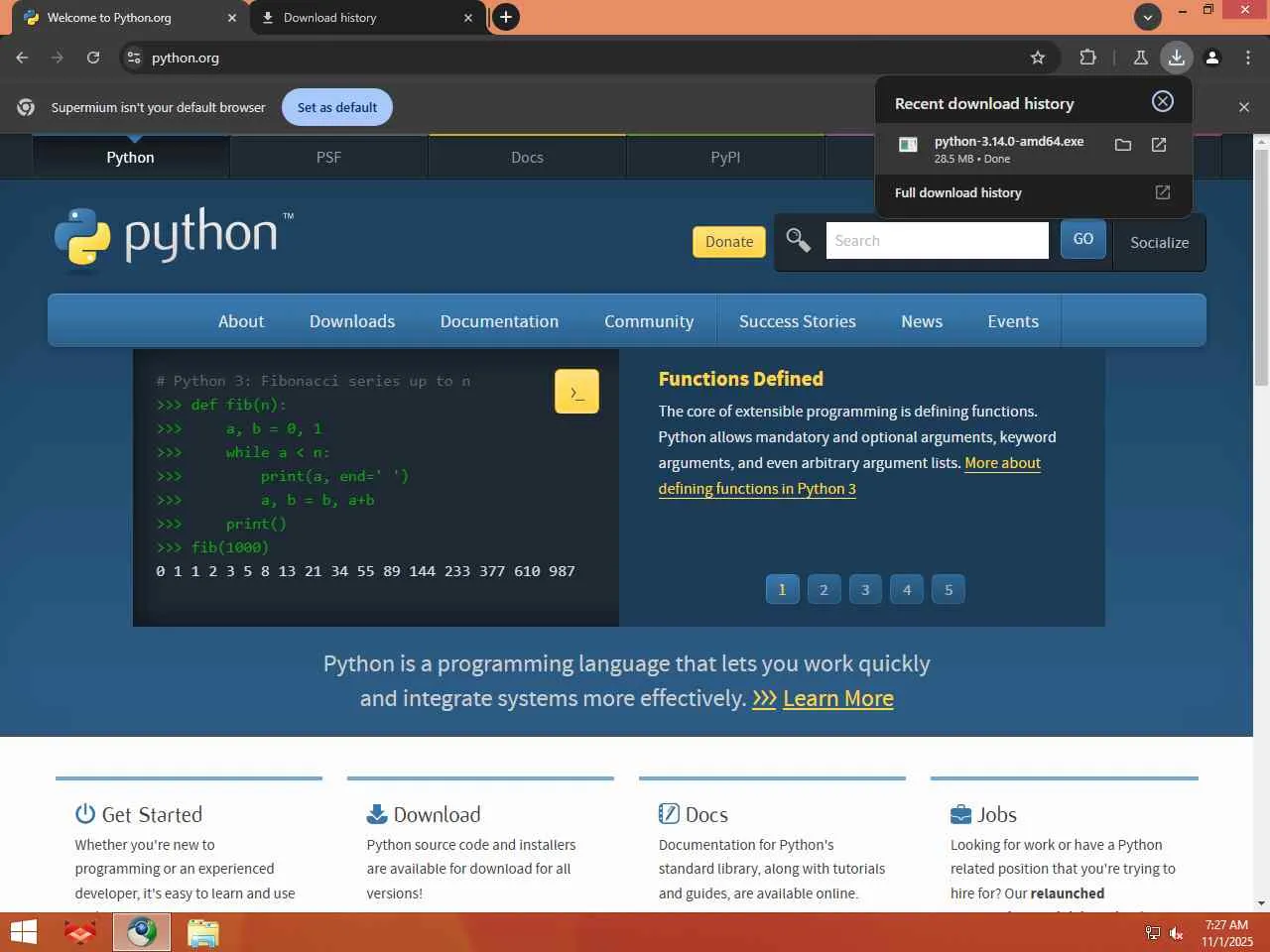Focus the Search input field
1270x952 pixels.
pyautogui.click(x=938, y=240)
